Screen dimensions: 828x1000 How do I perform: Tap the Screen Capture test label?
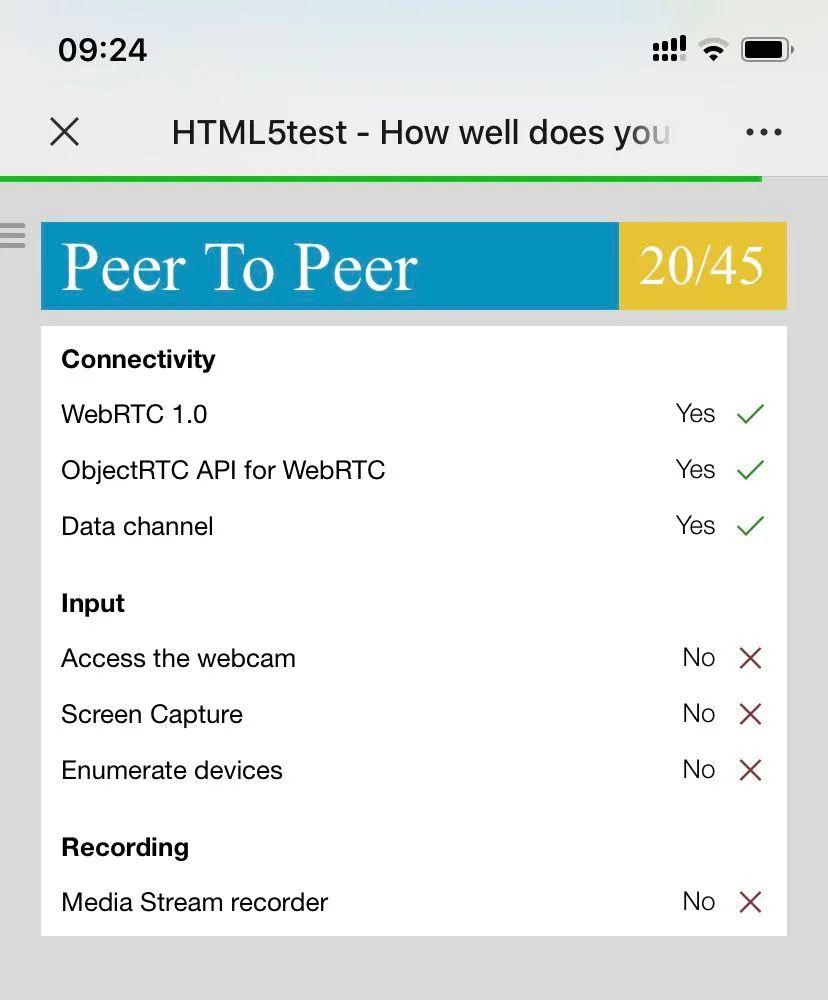tap(152, 714)
